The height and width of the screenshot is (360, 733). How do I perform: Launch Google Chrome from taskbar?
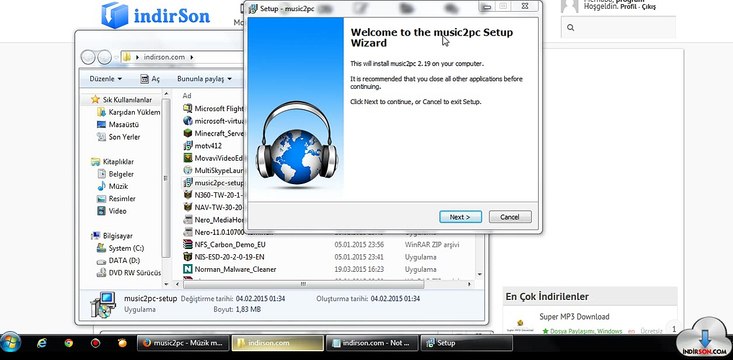pos(69,343)
